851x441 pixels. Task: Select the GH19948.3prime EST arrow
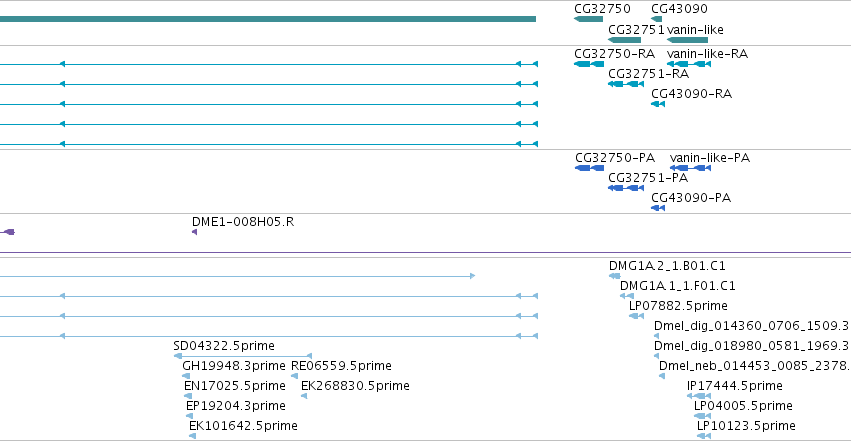click(186, 376)
